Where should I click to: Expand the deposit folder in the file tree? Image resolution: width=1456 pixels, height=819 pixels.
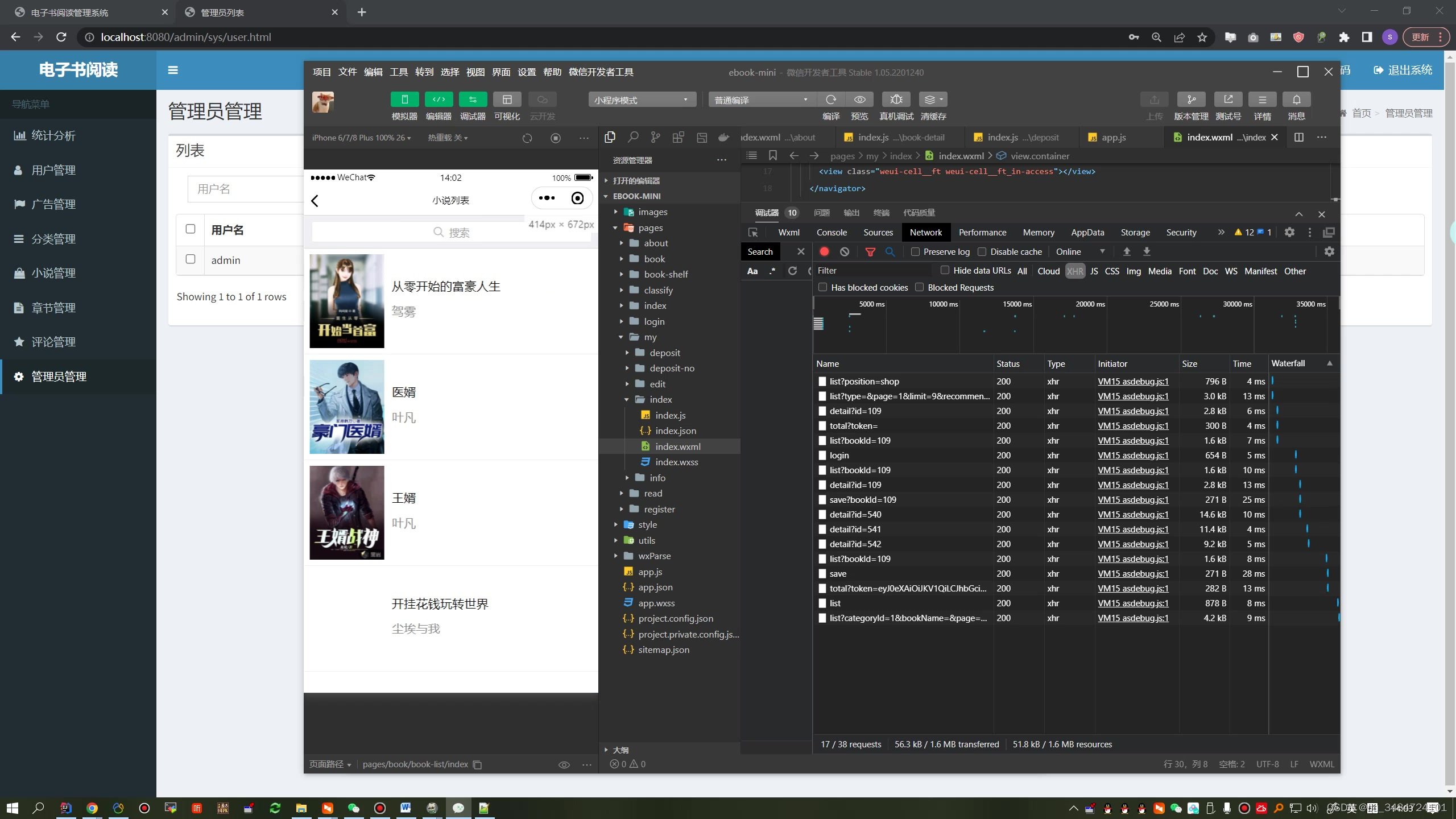(664, 353)
